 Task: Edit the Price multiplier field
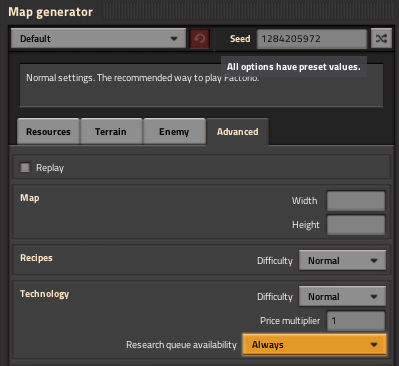coord(356,321)
